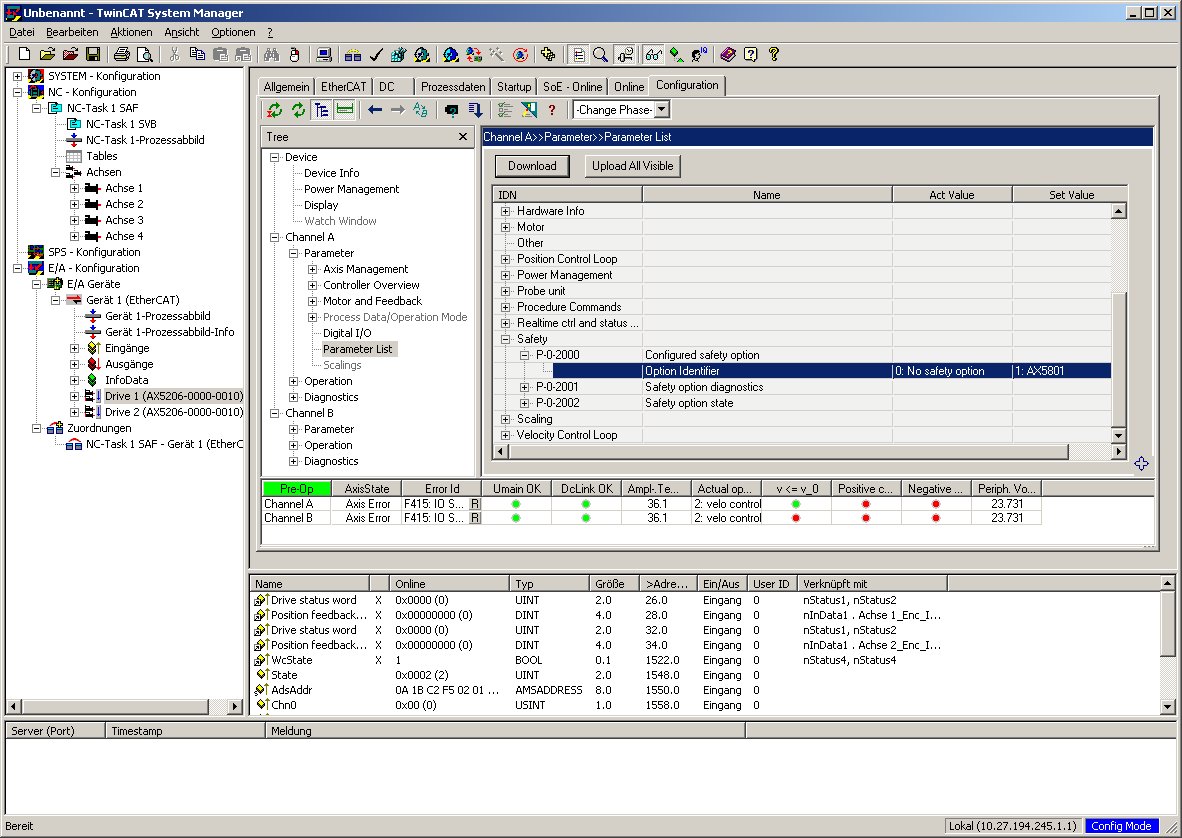Select the WcState variable row
This screenshot has width=1182, height=838.
point(291,660)
